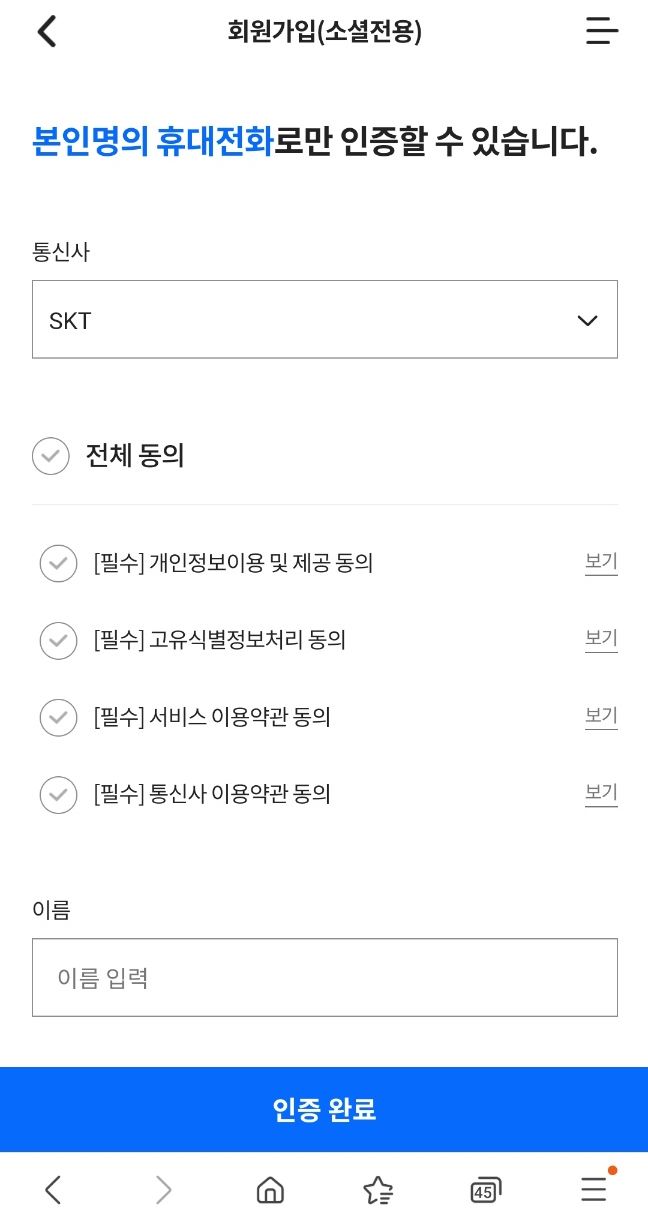The height and width of the screenshot is (1231, 648).
Task: Toggle the 전체 동의 agree-all checkbox
Action: click(x=51, y=455)
